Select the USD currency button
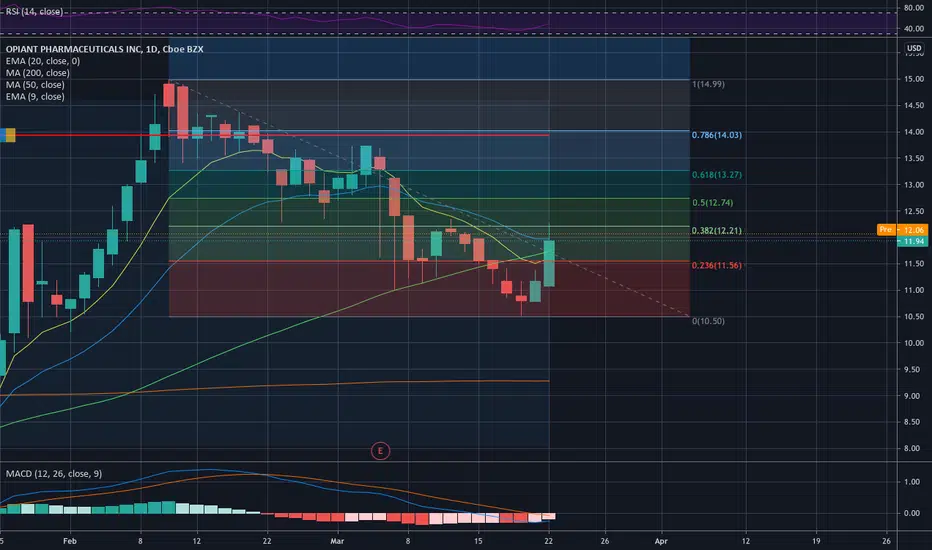Viewport: 932px width, 550px height. click(914, 48)
